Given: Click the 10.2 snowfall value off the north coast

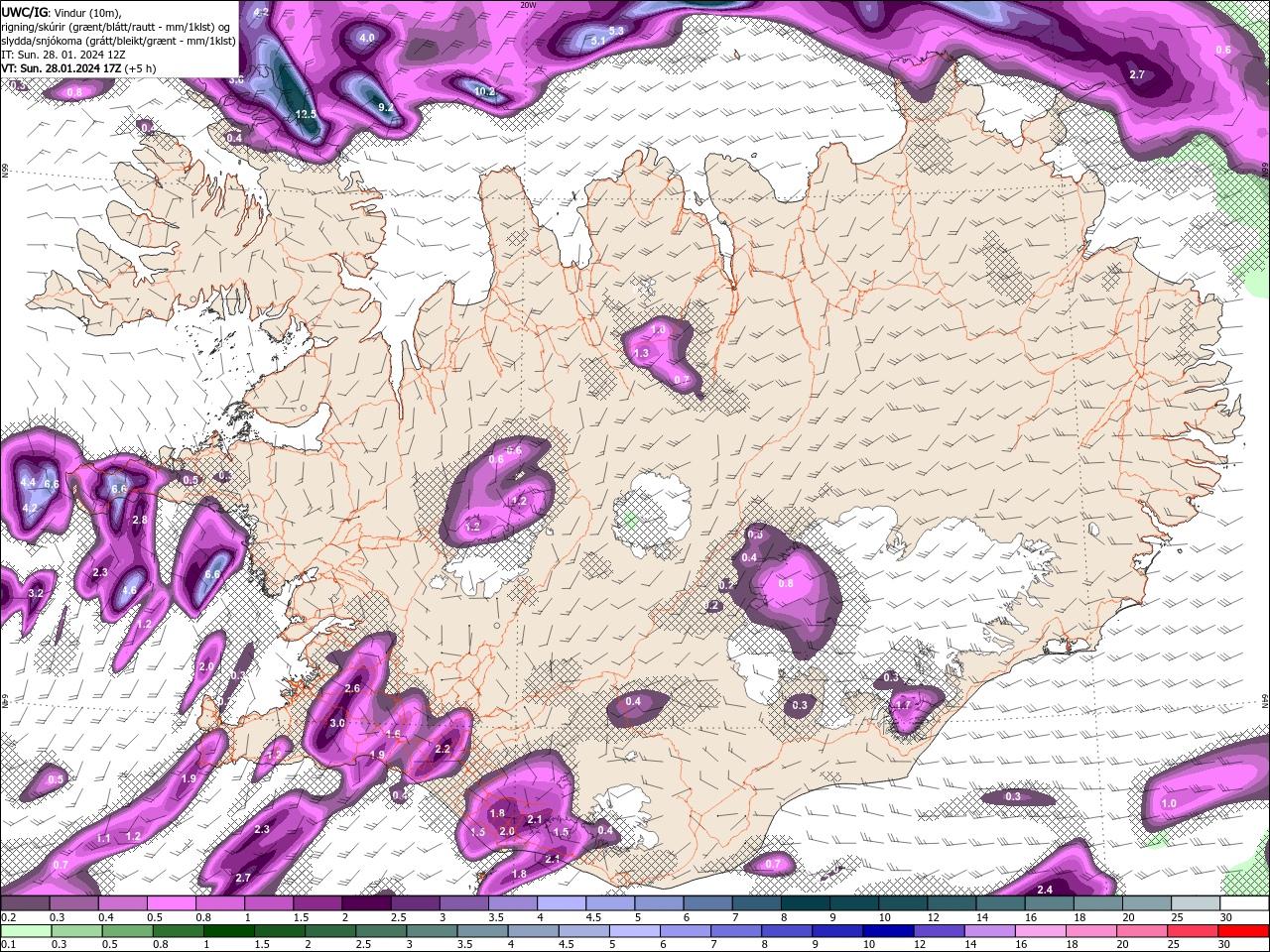Looking at the screenshot, I should tap(484, 92).
